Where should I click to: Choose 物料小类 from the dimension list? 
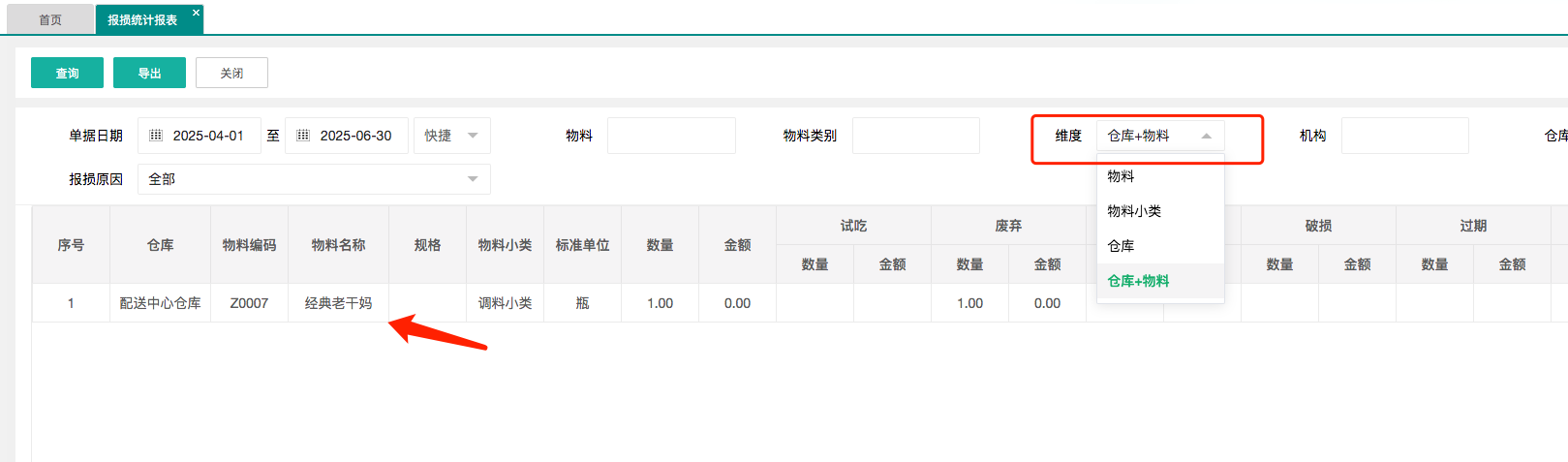coord(1134,211)
